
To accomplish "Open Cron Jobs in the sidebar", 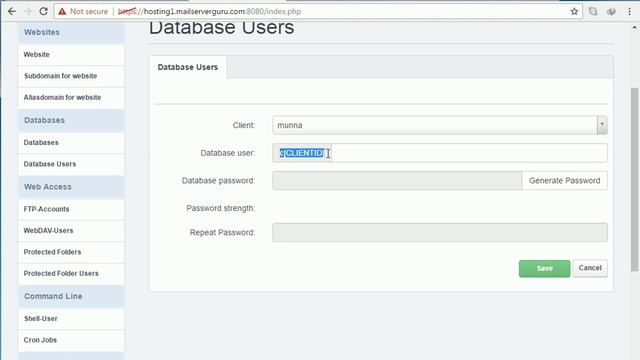I will 71,340.
